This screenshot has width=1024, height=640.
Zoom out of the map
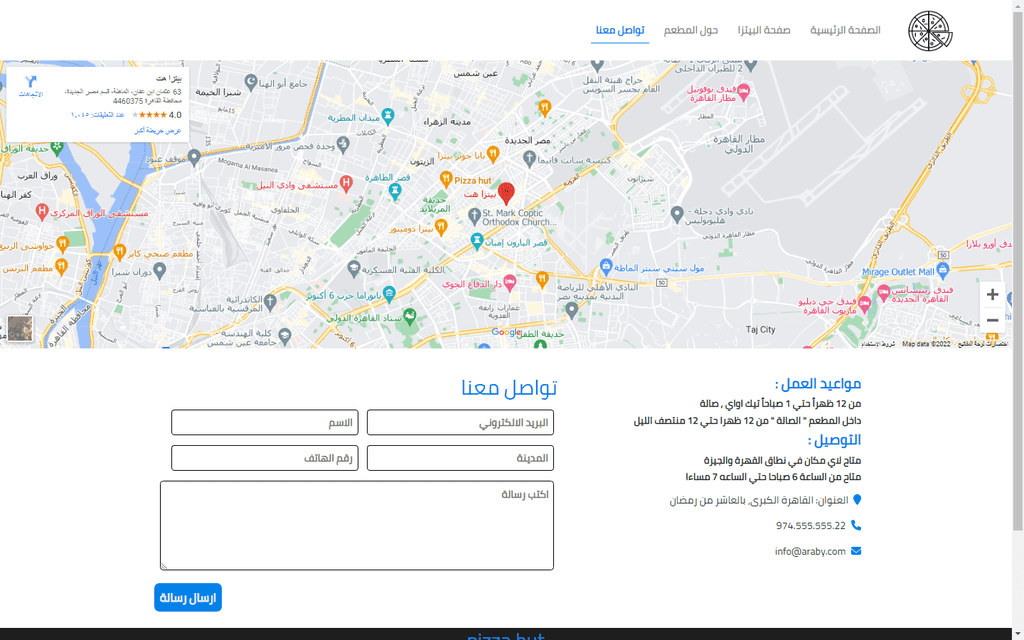(x=992, y=320)
